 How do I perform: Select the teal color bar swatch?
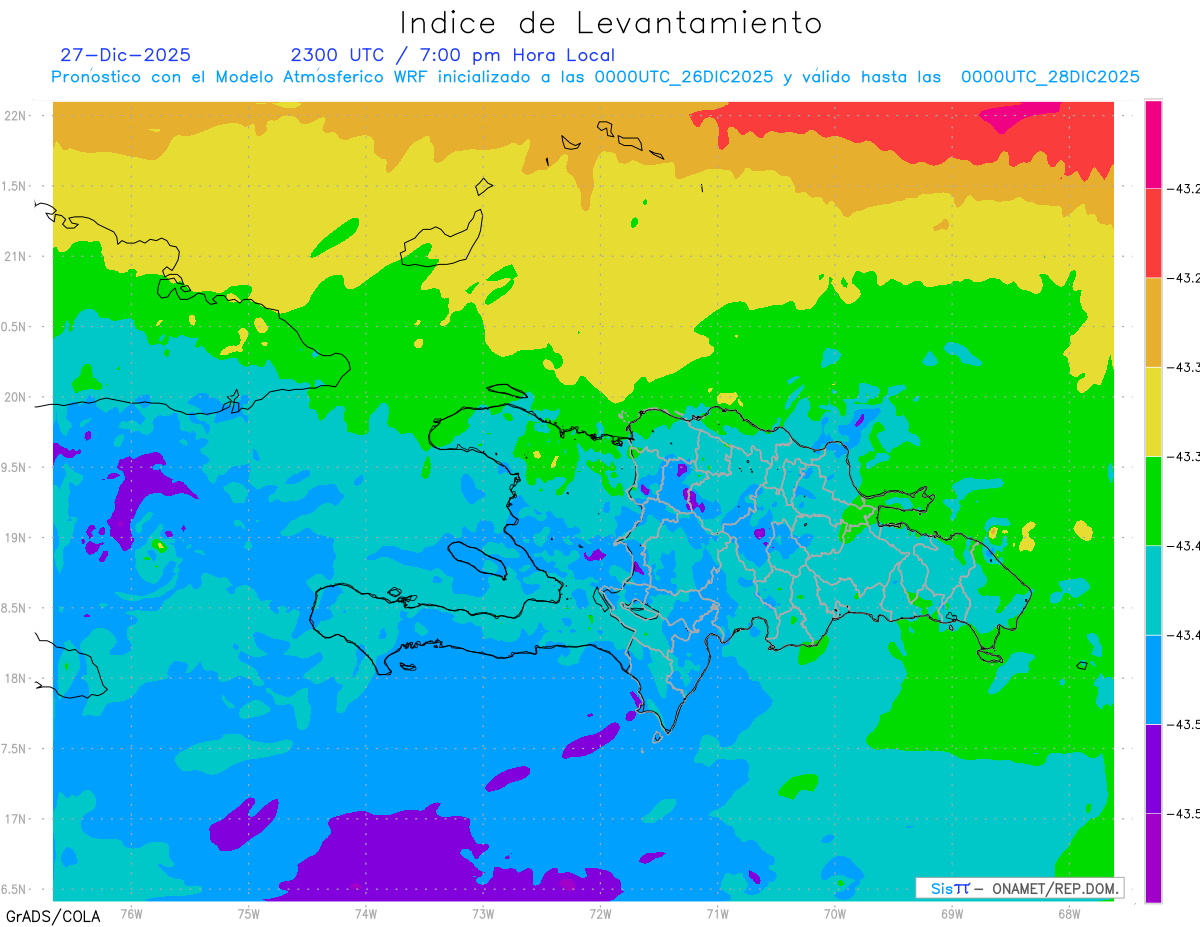[1153, 589]
